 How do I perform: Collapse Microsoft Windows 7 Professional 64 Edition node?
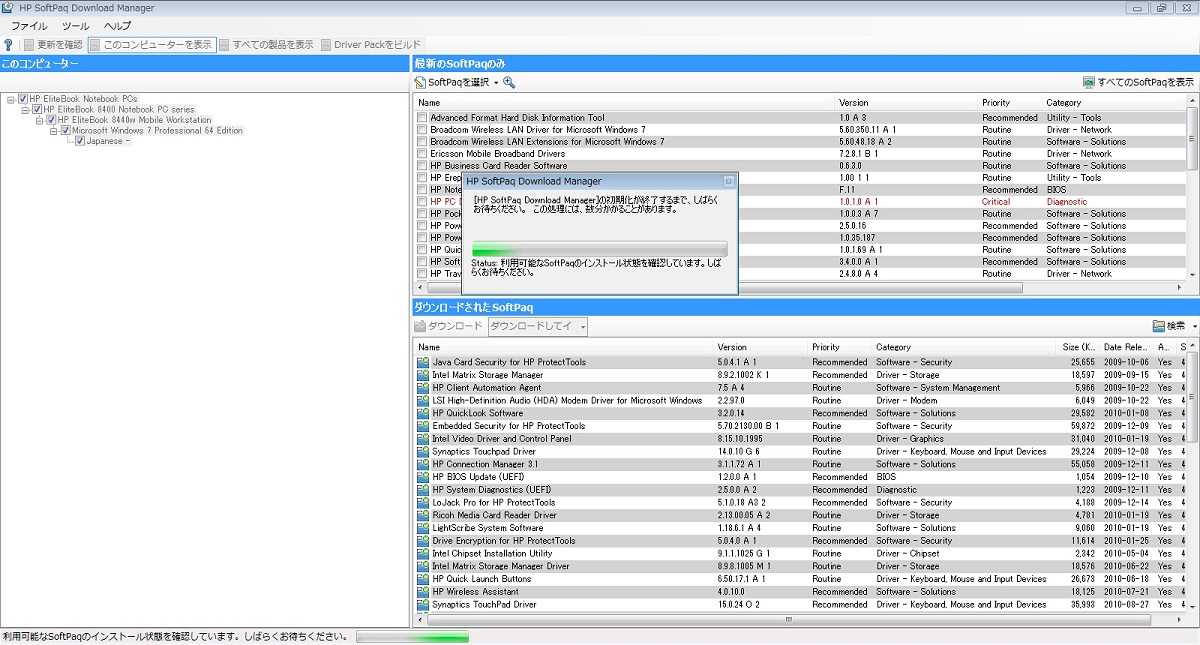click(53, 131)
